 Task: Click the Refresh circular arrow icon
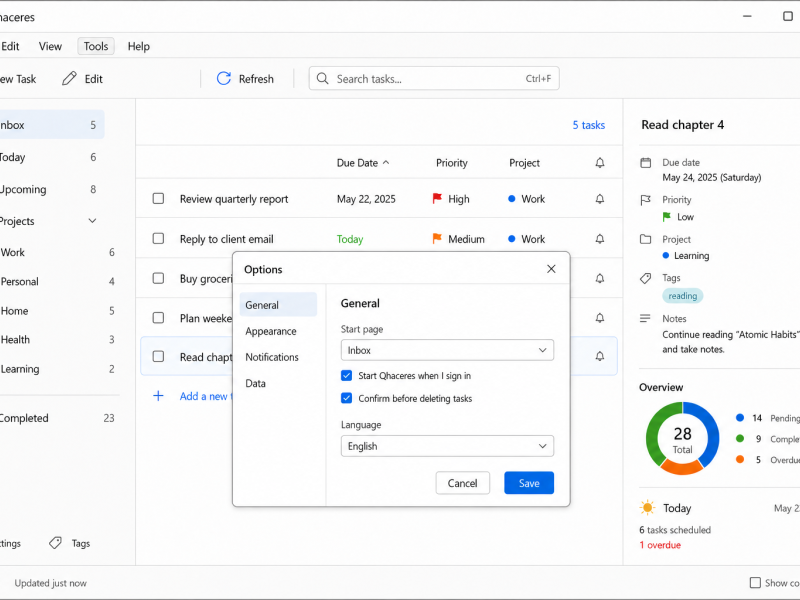(223, 79)
